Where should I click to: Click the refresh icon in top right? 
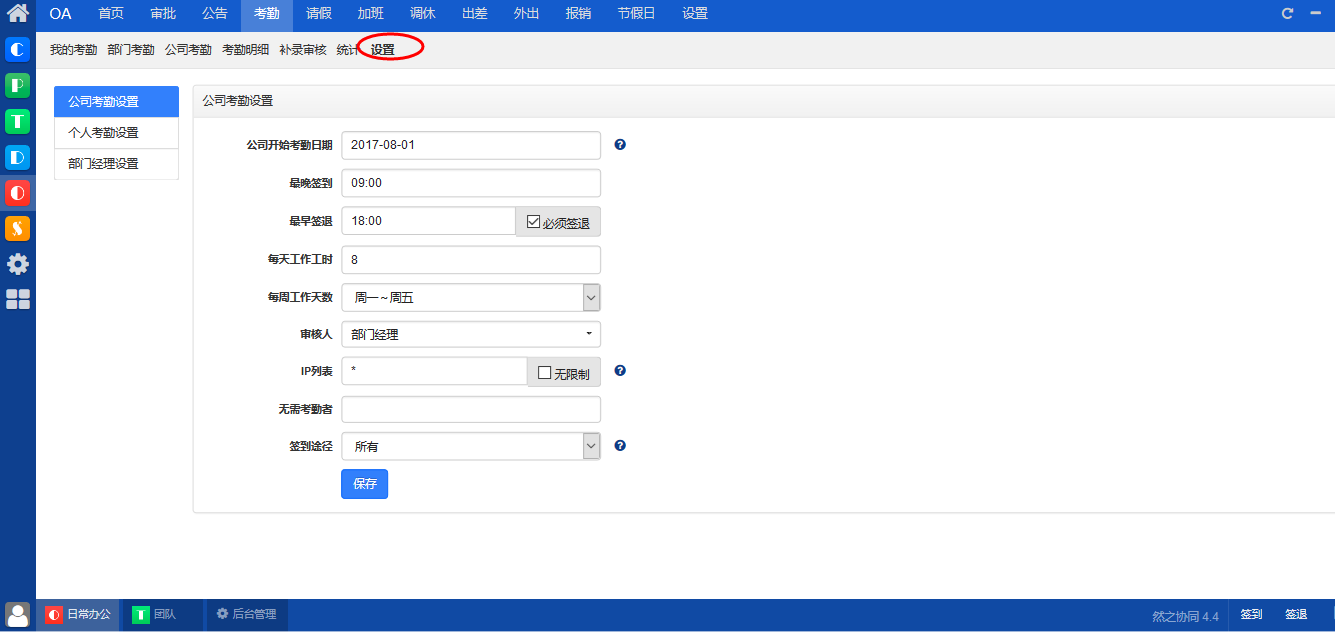click(1287, 14)
